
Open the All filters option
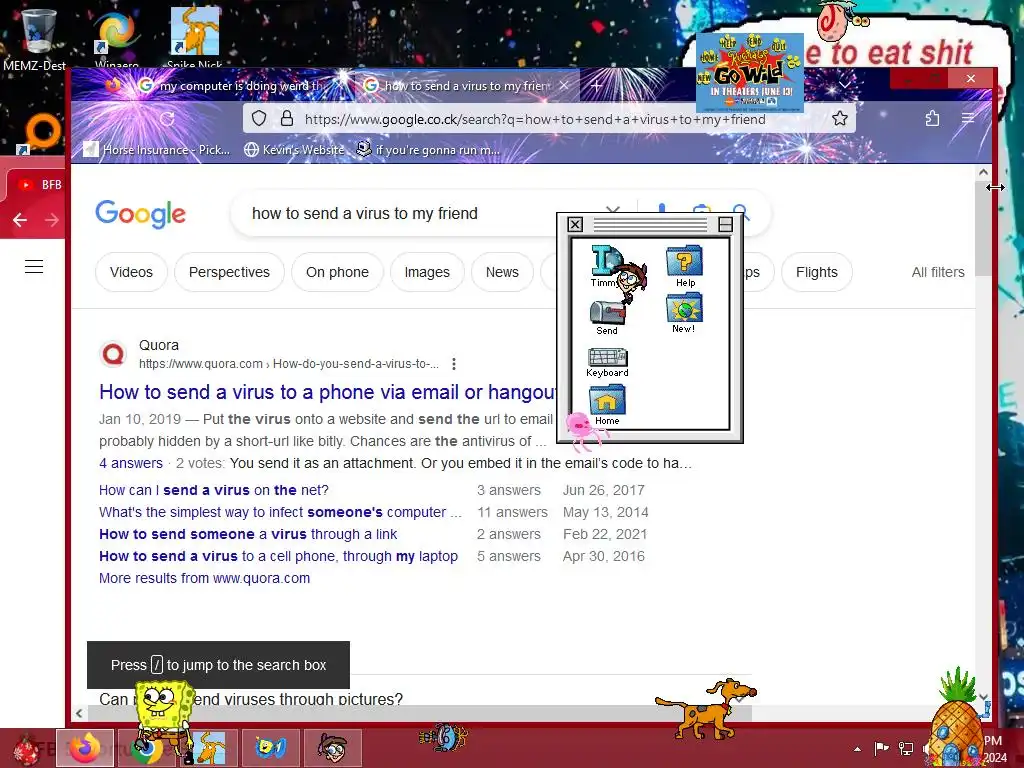(938, 272)
